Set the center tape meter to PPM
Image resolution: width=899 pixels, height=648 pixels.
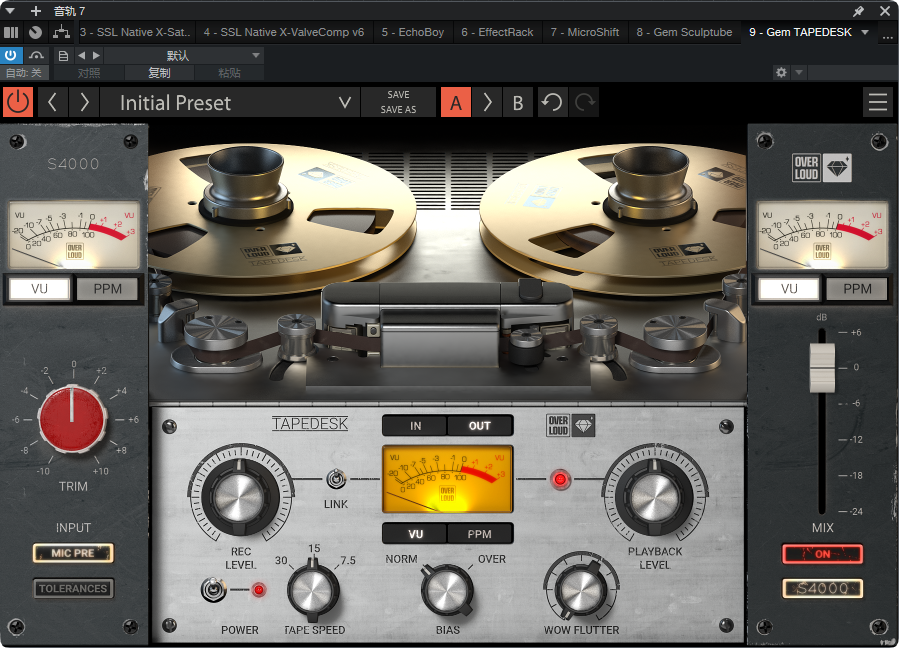pos(480,534)
